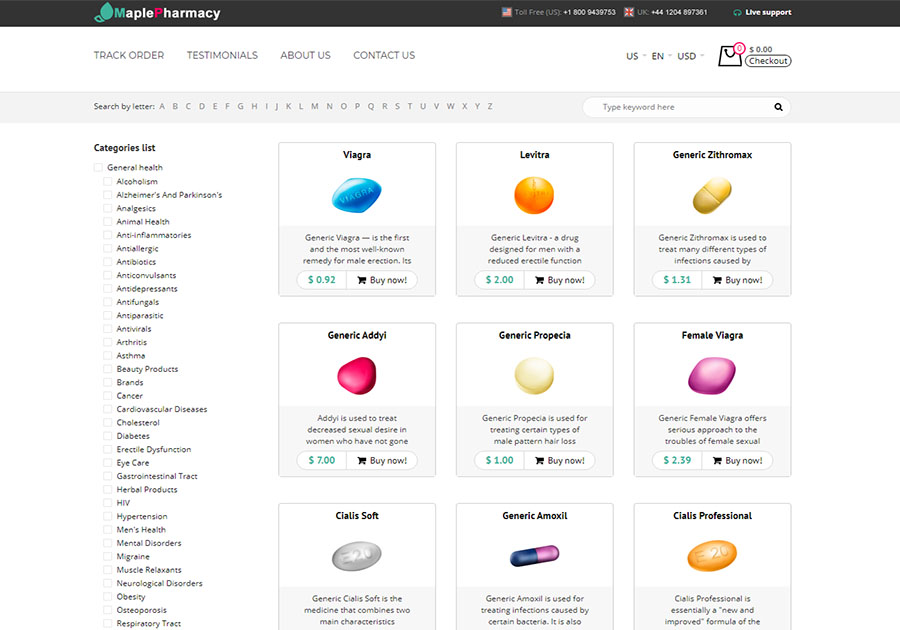Search by letter V
Viewport: 900px width, 630px height.
click(x=436, y=106)
